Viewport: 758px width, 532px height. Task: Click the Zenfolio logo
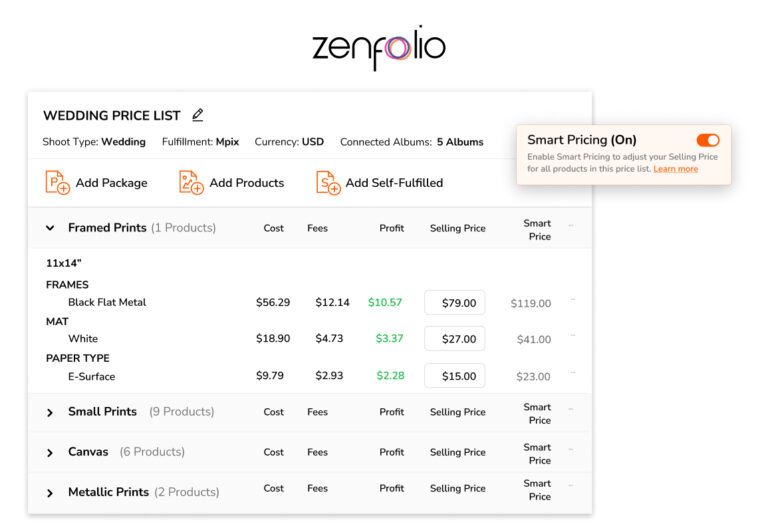[378, 47]
